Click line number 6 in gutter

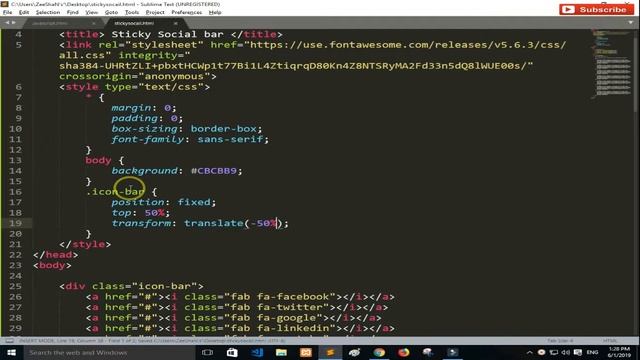(19, 87)
